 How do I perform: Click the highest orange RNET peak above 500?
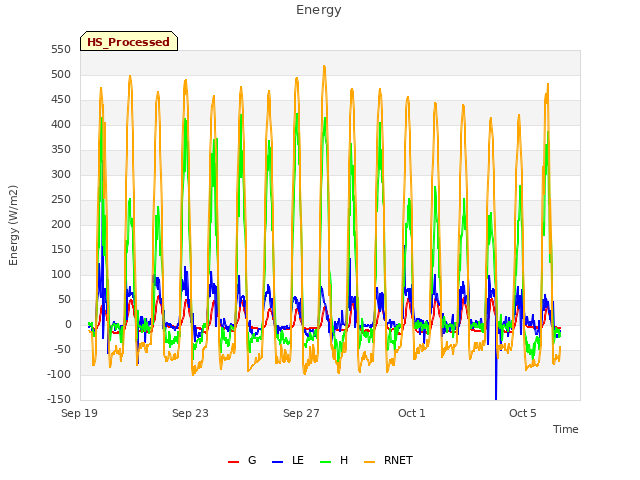(324, 68)
